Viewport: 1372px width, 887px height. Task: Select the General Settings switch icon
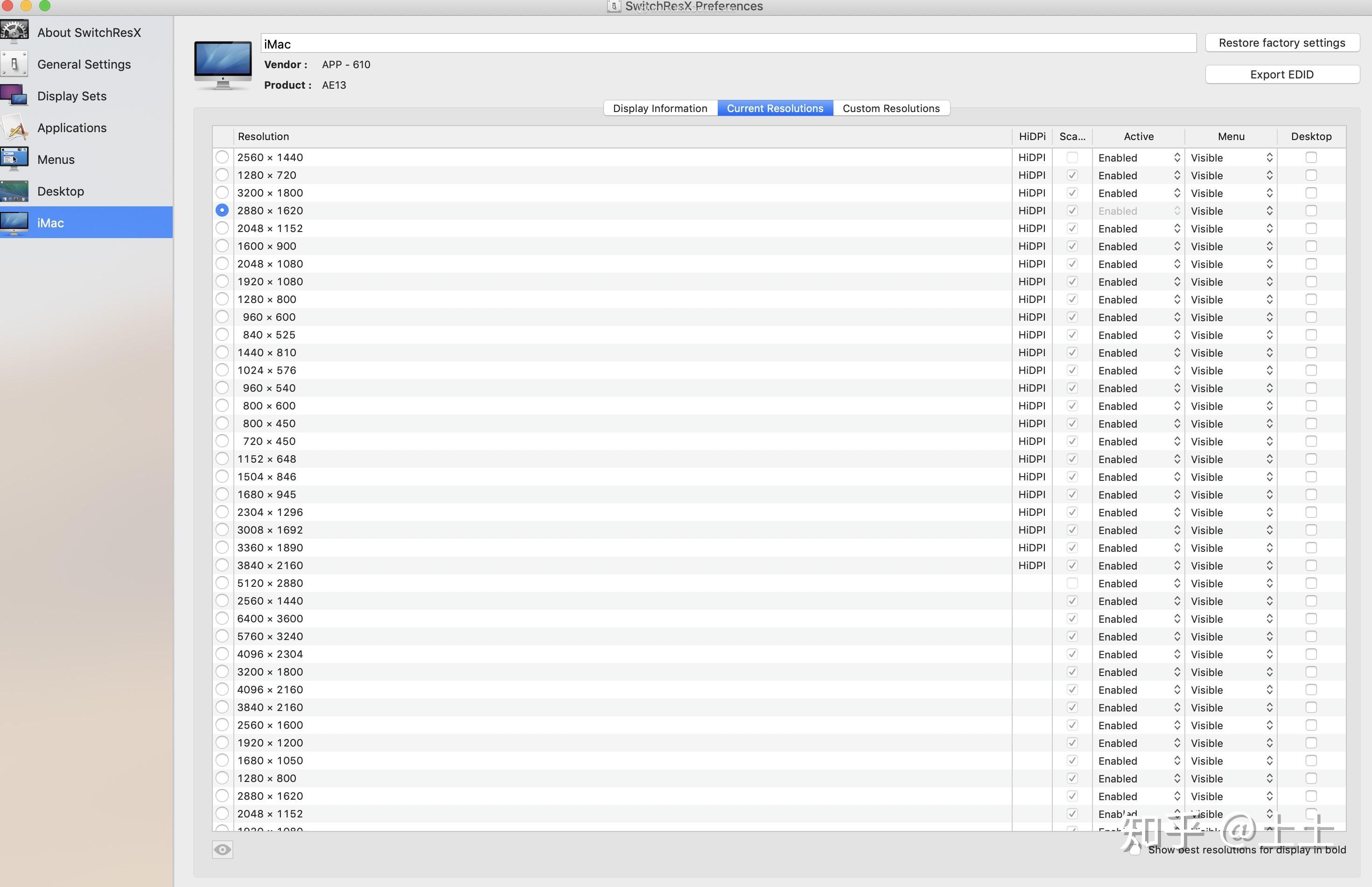point(14,64)
